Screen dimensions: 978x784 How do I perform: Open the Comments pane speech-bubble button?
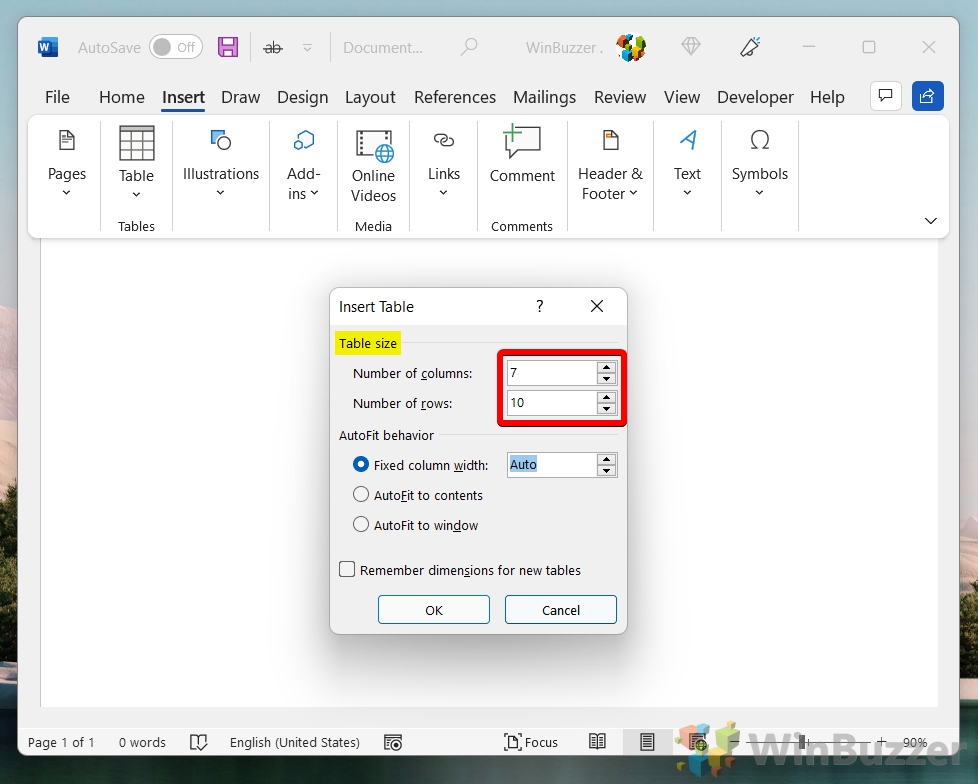(x=885, y=96)
